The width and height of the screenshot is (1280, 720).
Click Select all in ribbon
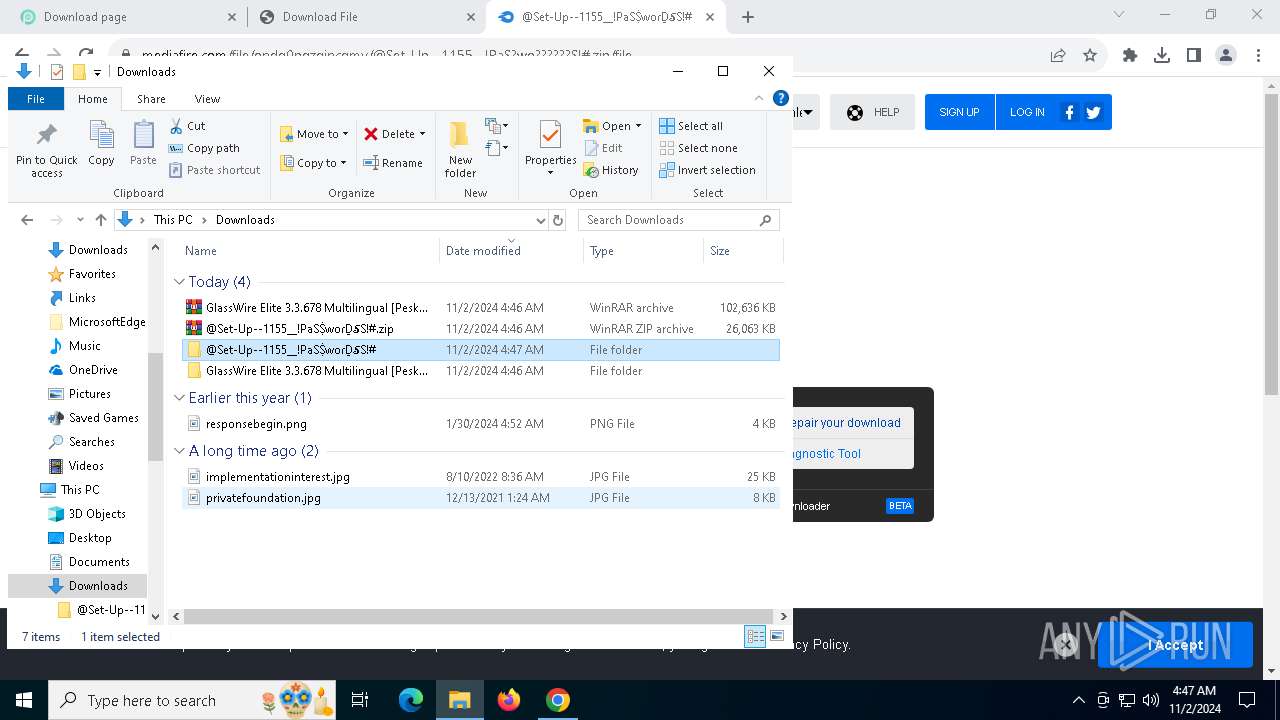(x=691, y=126)
